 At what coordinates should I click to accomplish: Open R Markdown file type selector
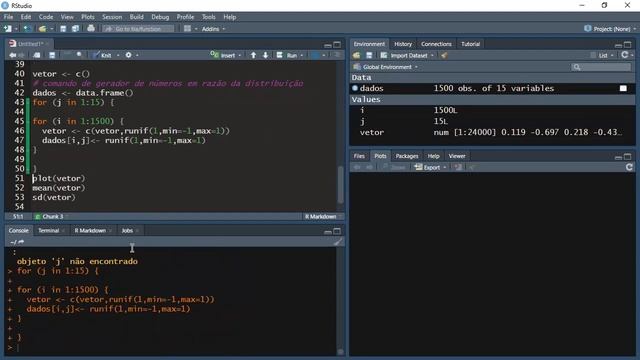(x=323, y=216)
